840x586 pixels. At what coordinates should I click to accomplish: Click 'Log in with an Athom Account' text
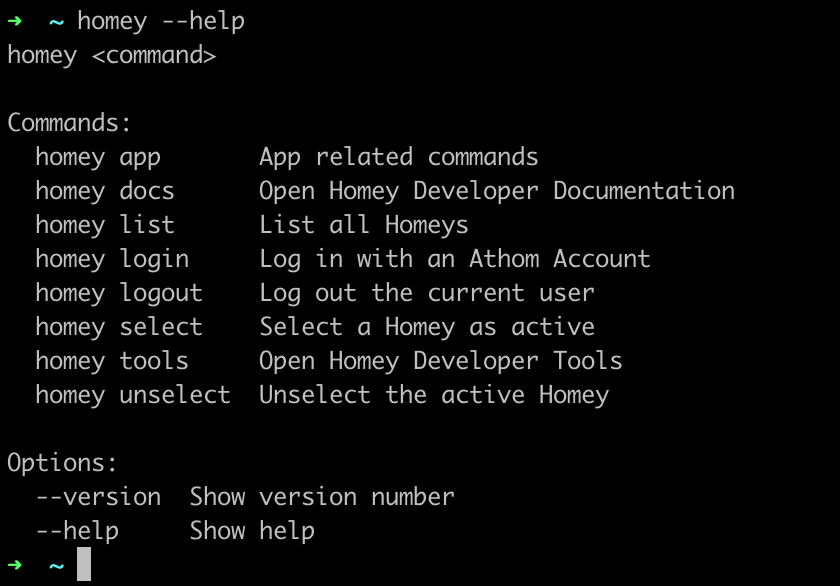click(x=455, y=260)
